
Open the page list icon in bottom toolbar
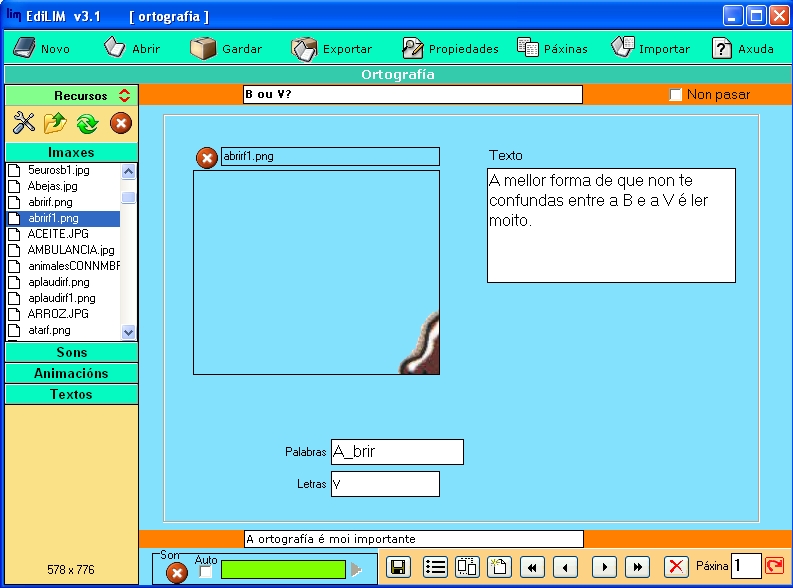[435, 567]
